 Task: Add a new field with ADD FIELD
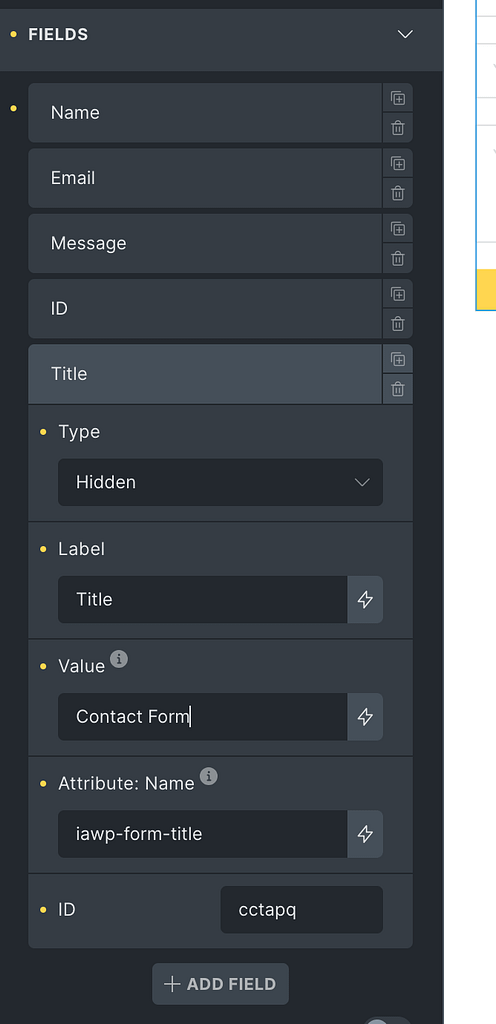tap(221, 984)
